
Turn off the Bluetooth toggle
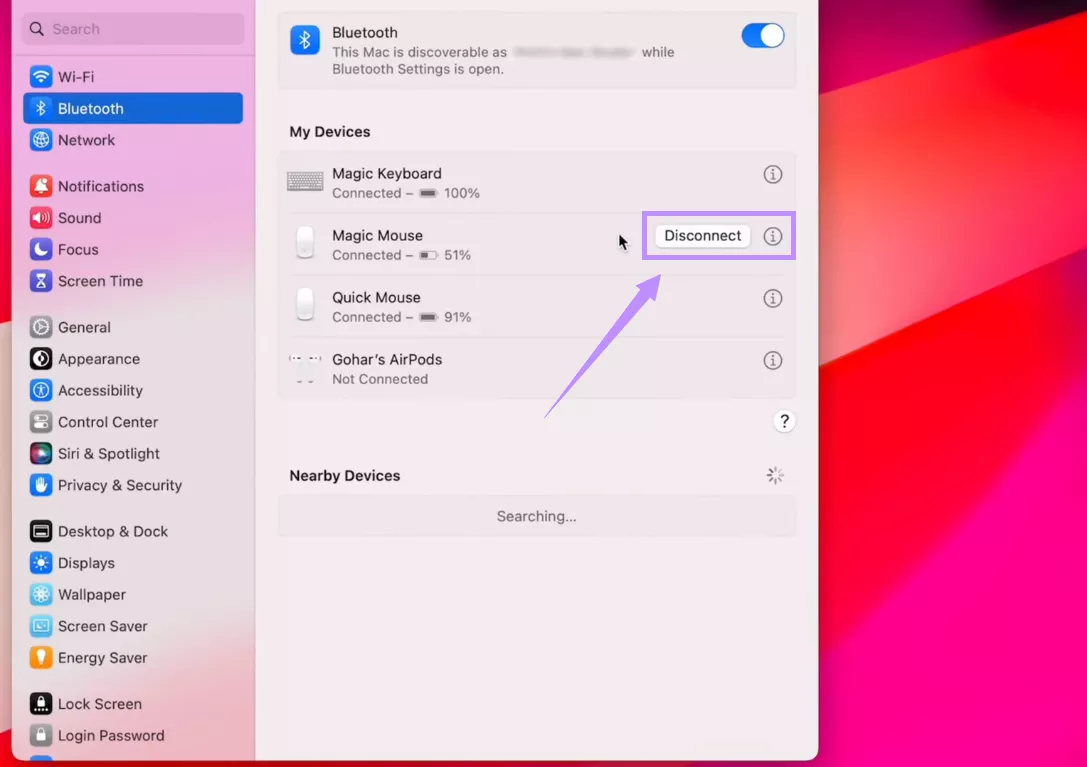point(763,35)
